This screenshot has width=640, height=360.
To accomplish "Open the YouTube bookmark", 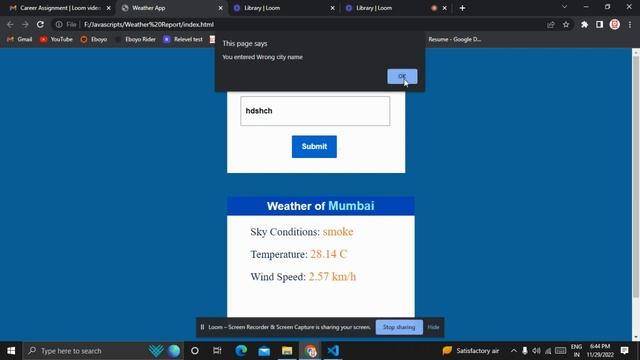I will [x=56, y=39].
